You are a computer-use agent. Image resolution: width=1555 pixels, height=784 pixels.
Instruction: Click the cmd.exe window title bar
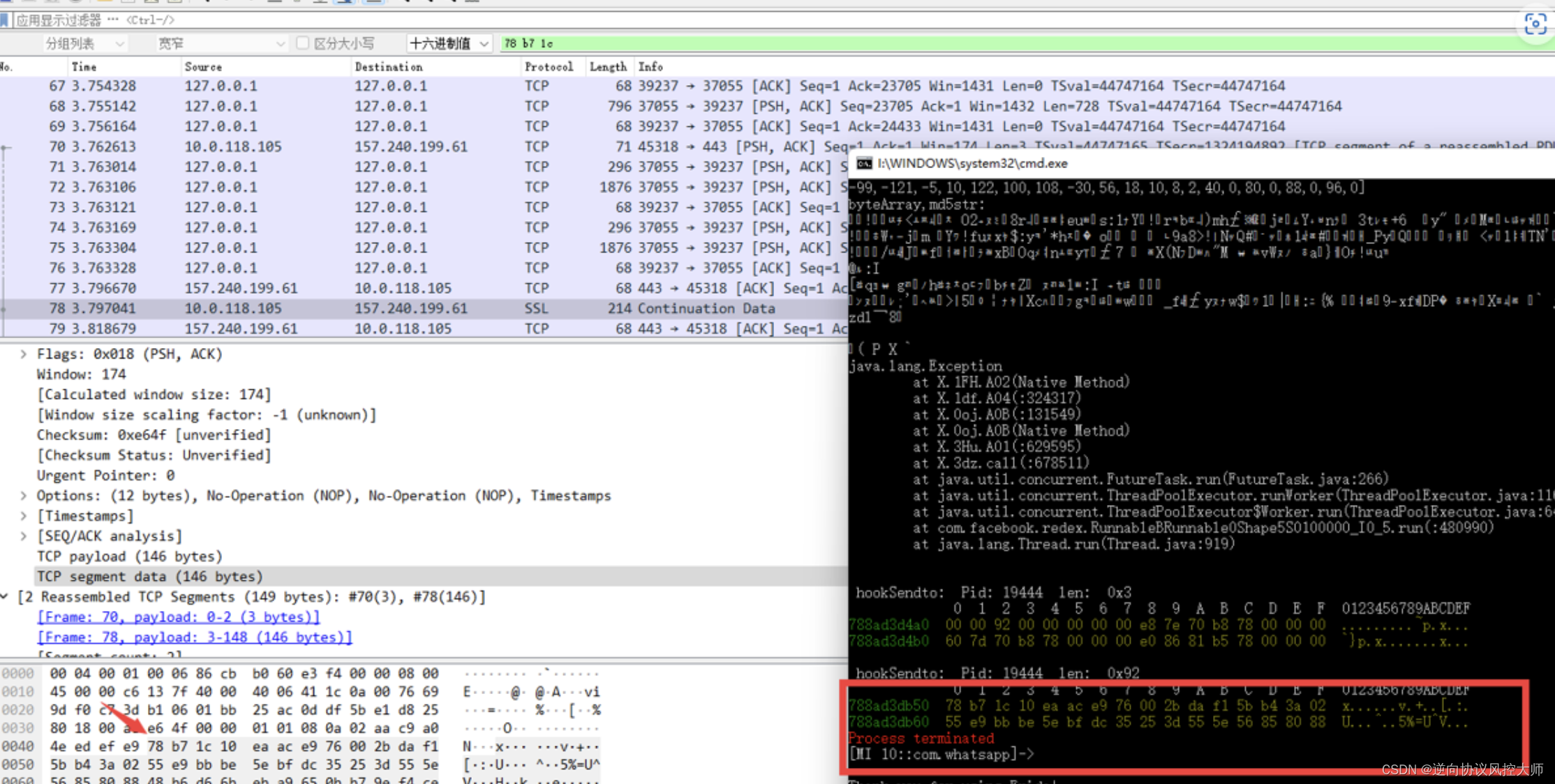point(1202,164)
